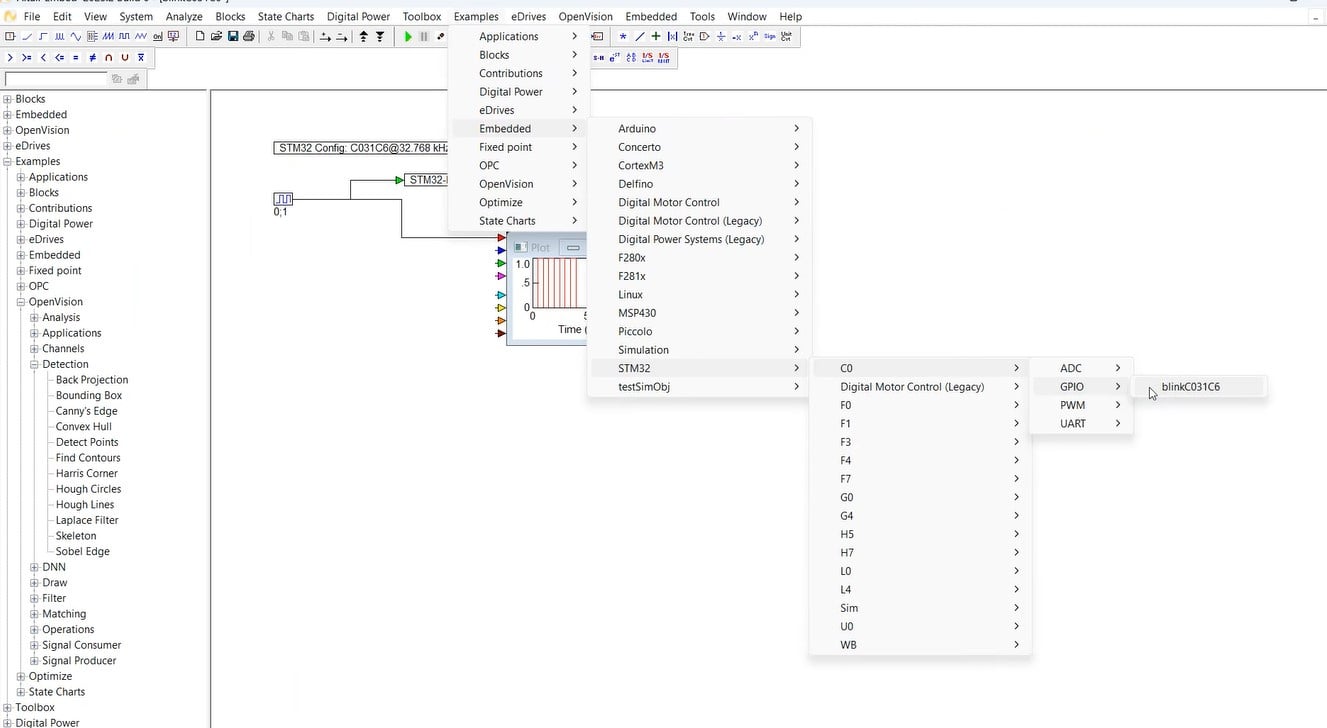Select the divide (/) block icon
Screen dimensions: 1327x728
click(x=640, y=36)
